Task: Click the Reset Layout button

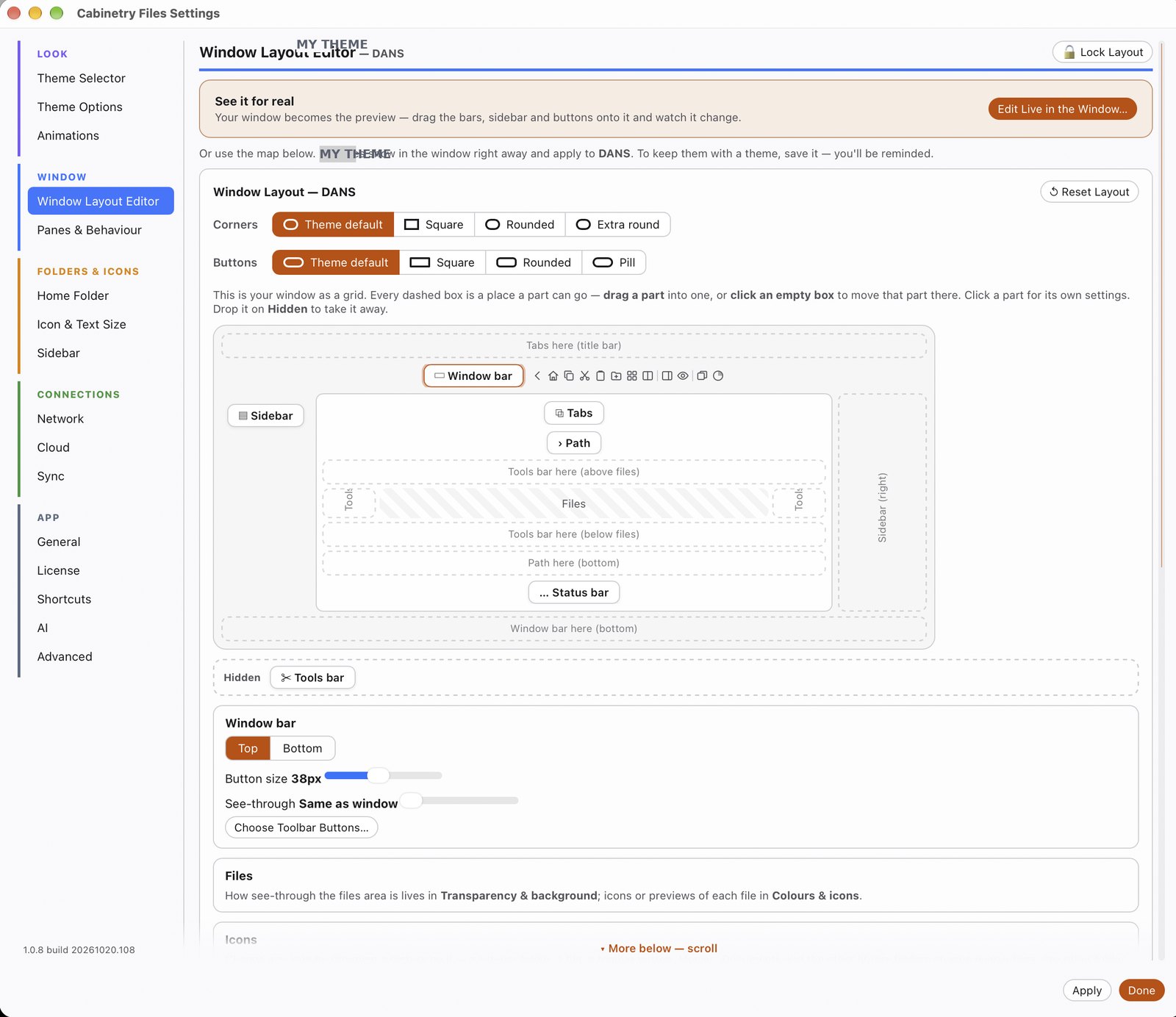Action: click(x=1089, y=192)
